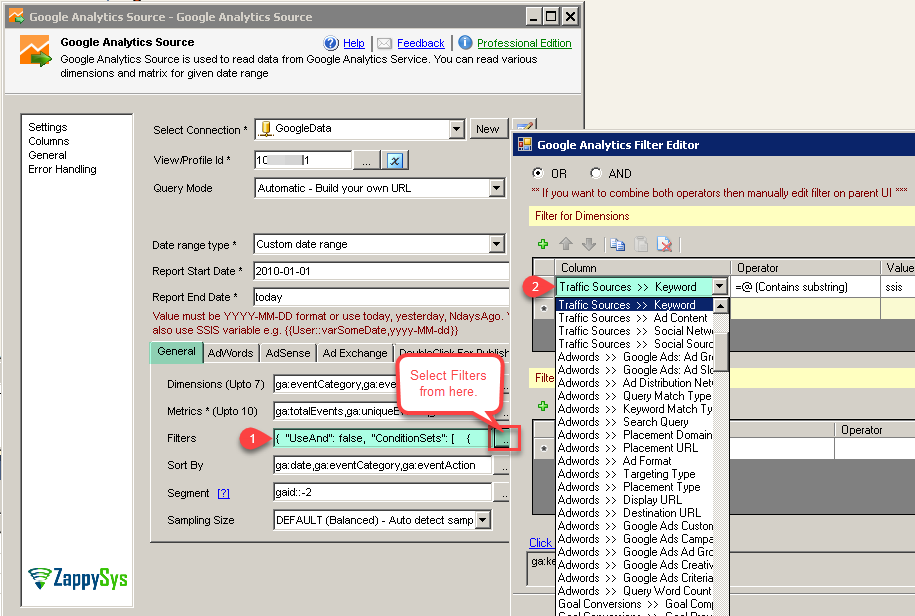Click the Filters text field
Screen dimensions: 915x616
[x=382, y=438]
